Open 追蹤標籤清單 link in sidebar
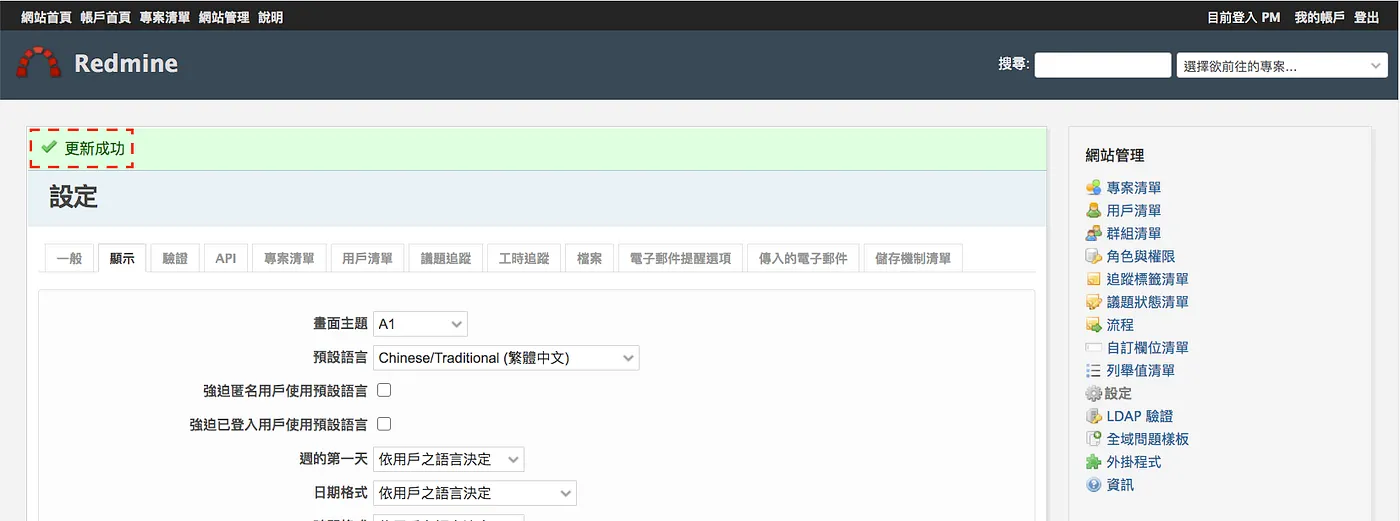The width and height of the screenshot is (1400, 521). point(1148,279)
